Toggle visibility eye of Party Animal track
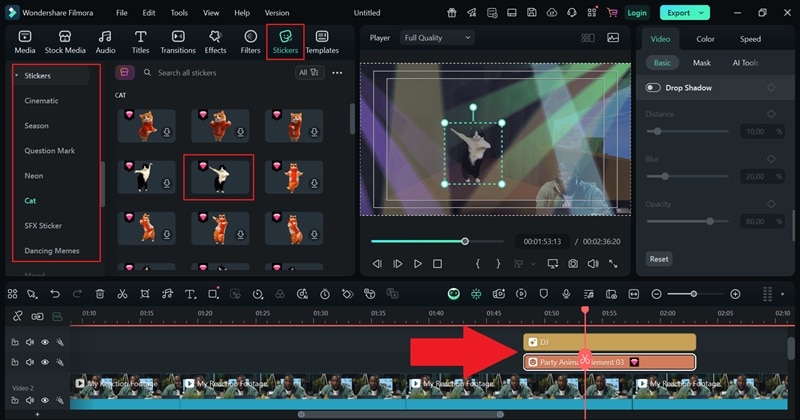The width and height of the screenshot is (800, 420). pos(45,362)
